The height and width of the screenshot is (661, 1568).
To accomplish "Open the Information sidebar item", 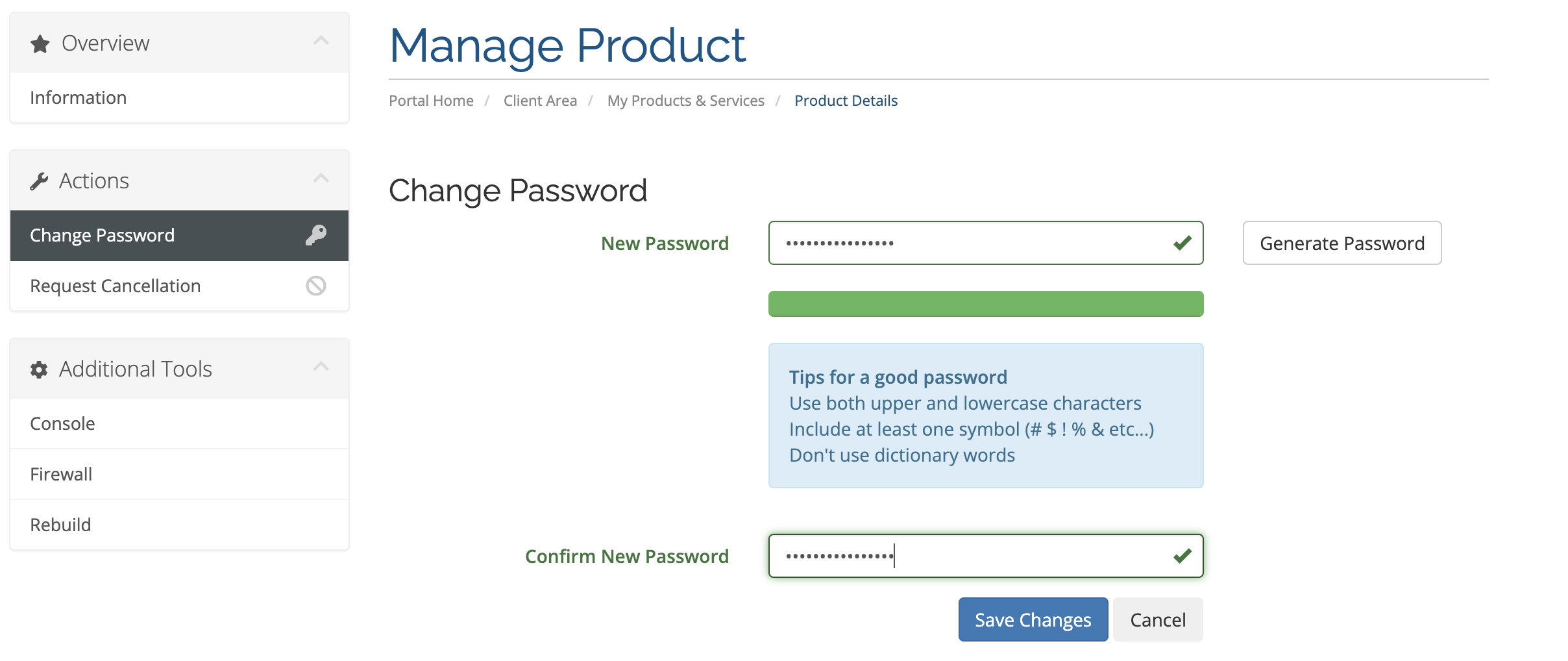I will click(x=79, y=98).
